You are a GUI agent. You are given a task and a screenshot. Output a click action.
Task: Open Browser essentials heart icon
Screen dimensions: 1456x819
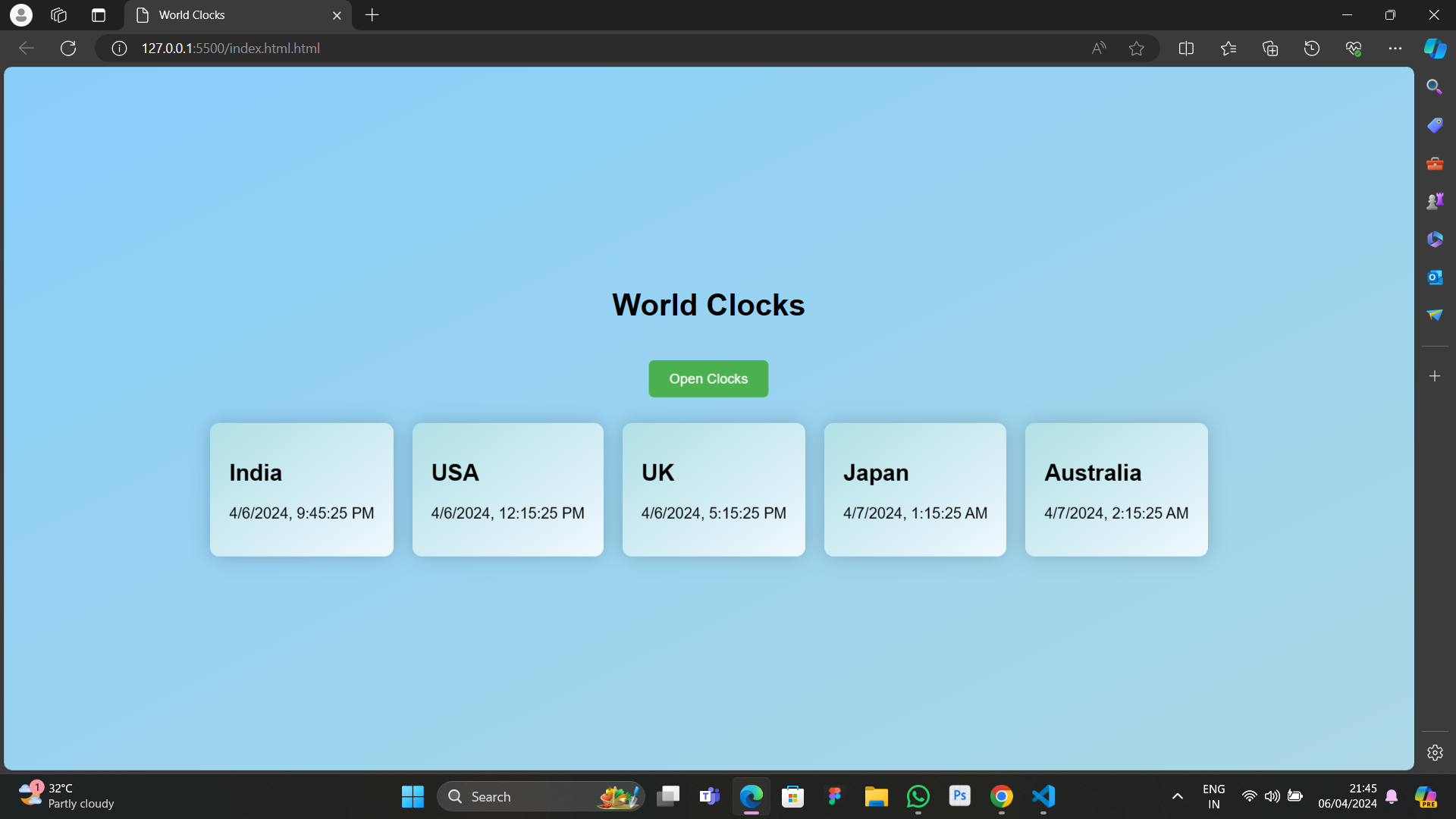point(1354,49)
